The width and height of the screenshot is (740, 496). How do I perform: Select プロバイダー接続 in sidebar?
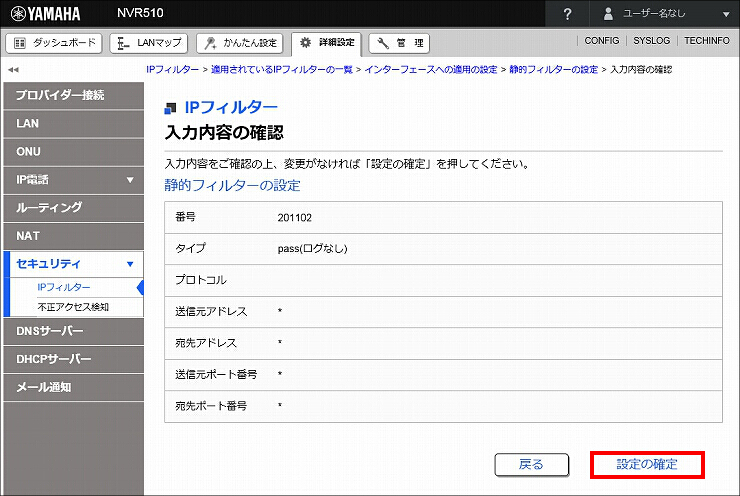tap(74, 96)
